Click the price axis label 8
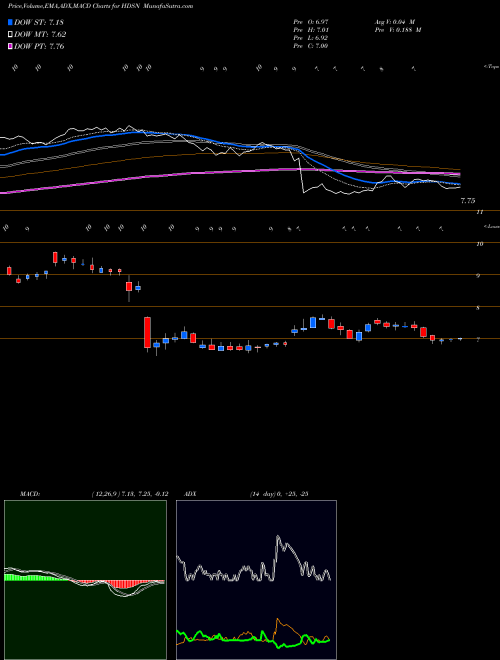This screenshot has height=660, width=500. click(478, 308)
